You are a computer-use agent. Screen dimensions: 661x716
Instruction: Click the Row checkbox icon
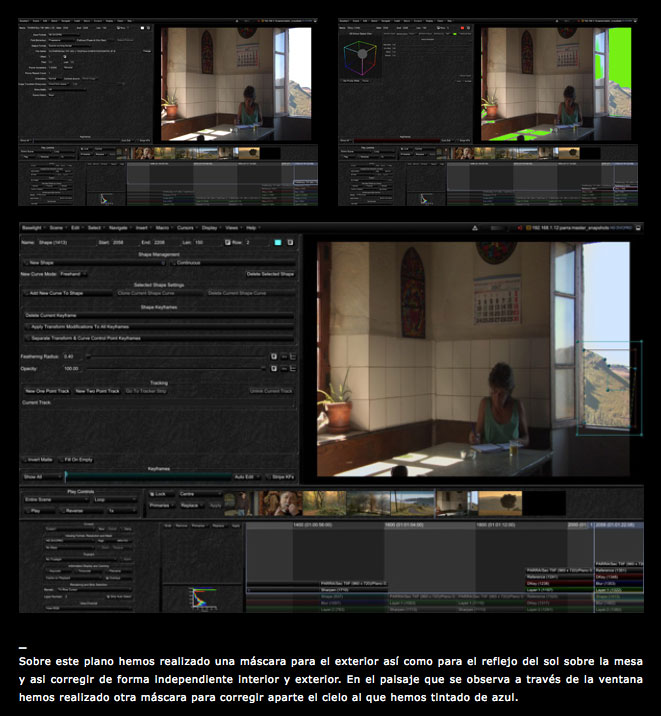226,242
